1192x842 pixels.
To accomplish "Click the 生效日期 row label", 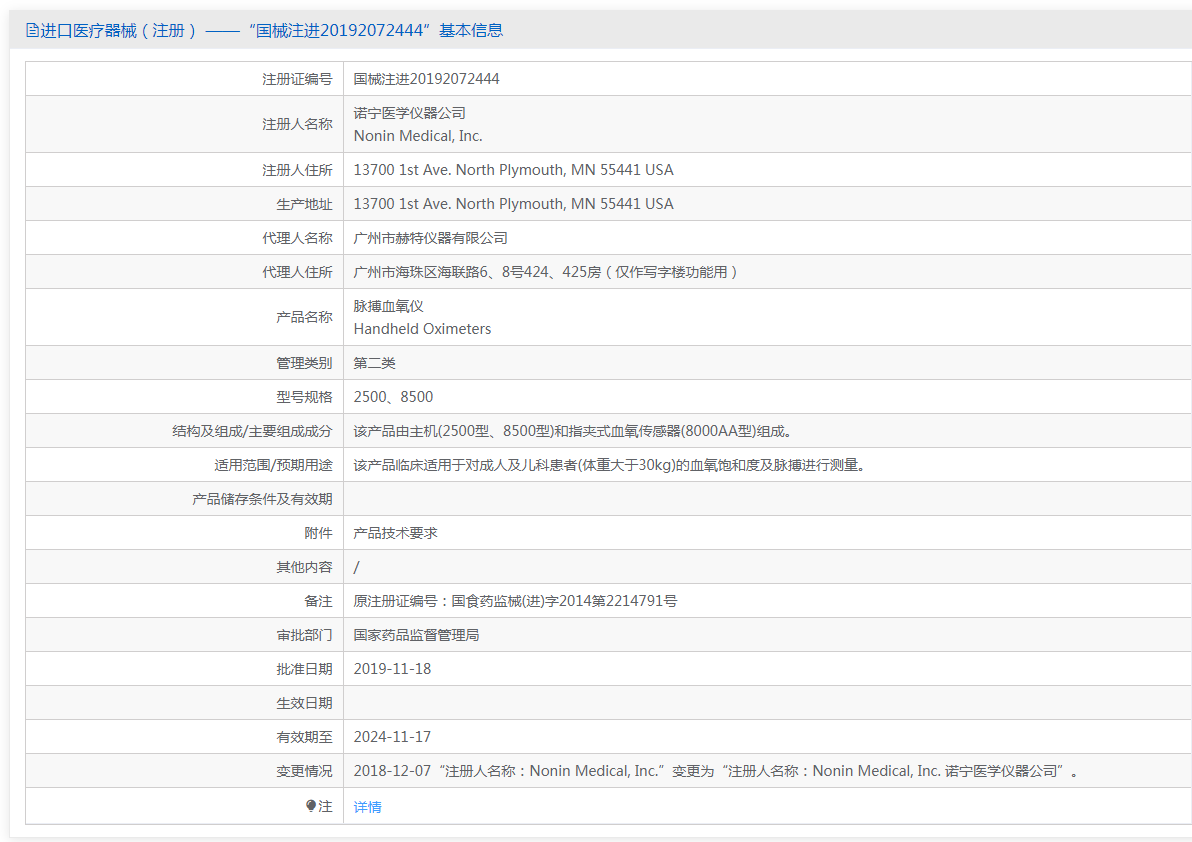I will [x=304, y=704].
